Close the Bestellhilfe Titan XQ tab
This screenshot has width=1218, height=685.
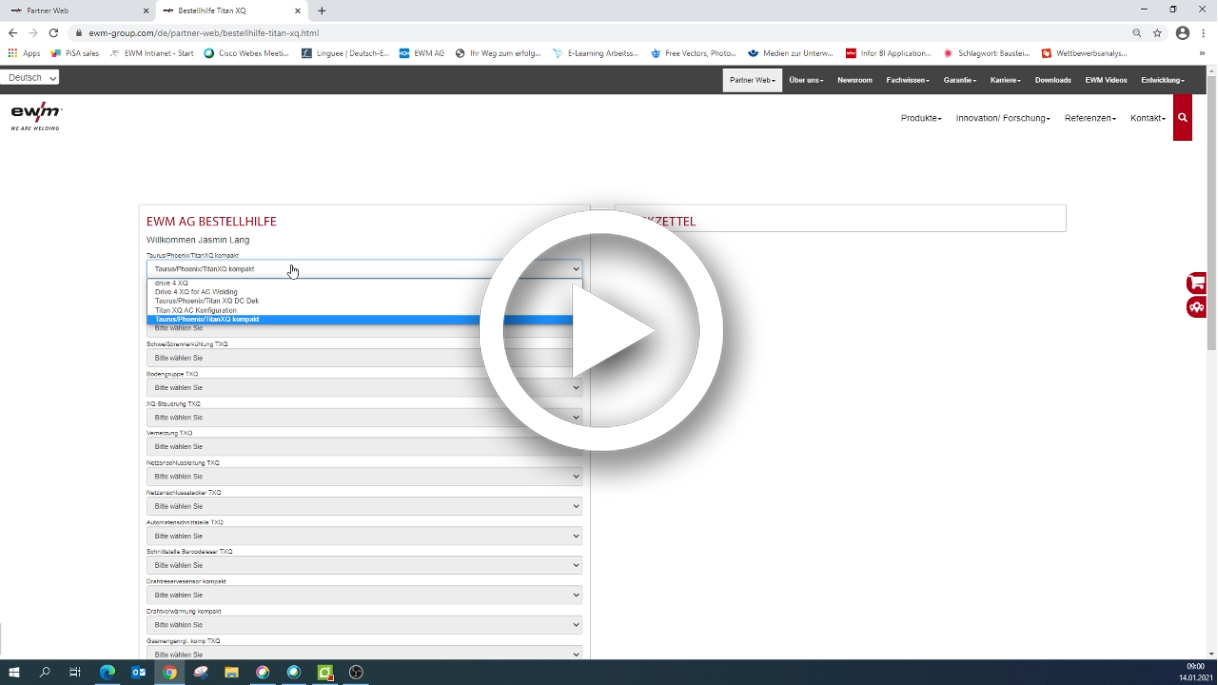coord(298,11)
